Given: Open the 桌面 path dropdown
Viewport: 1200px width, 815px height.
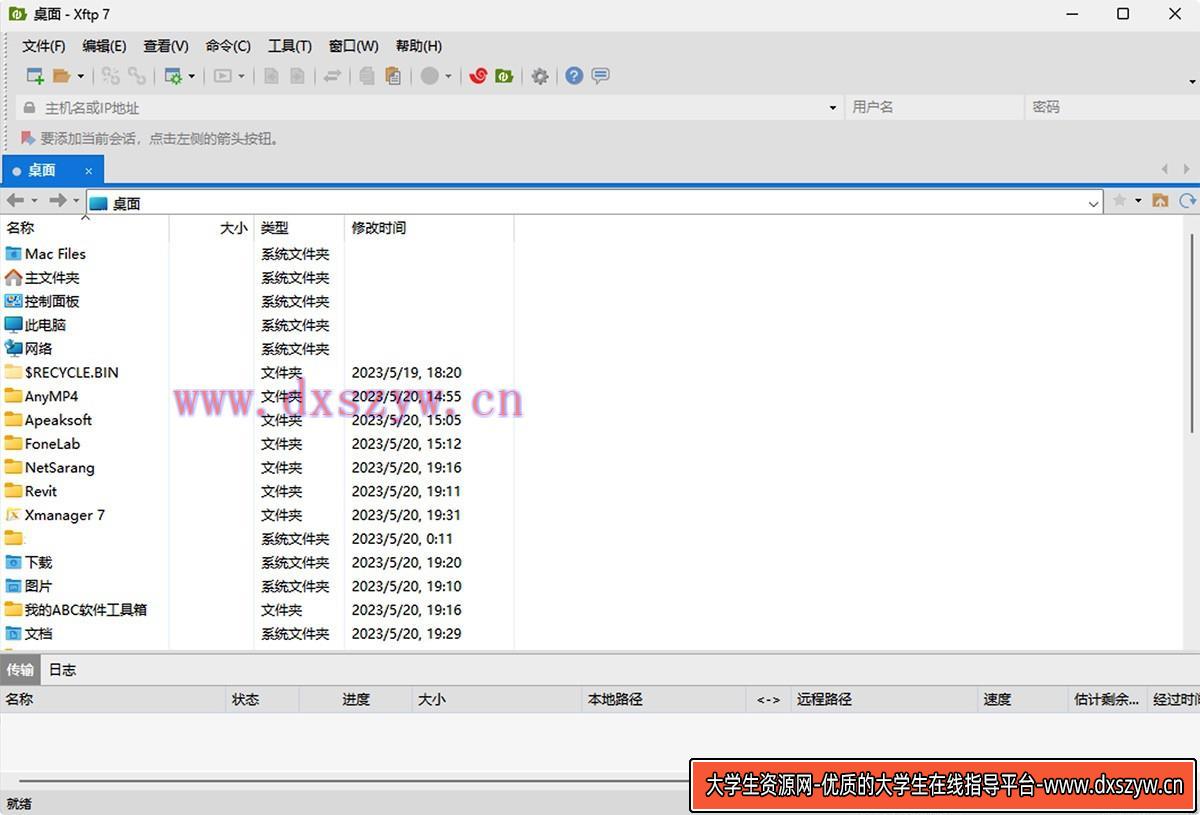Looking at the screenshot, I should [1093, 203].
